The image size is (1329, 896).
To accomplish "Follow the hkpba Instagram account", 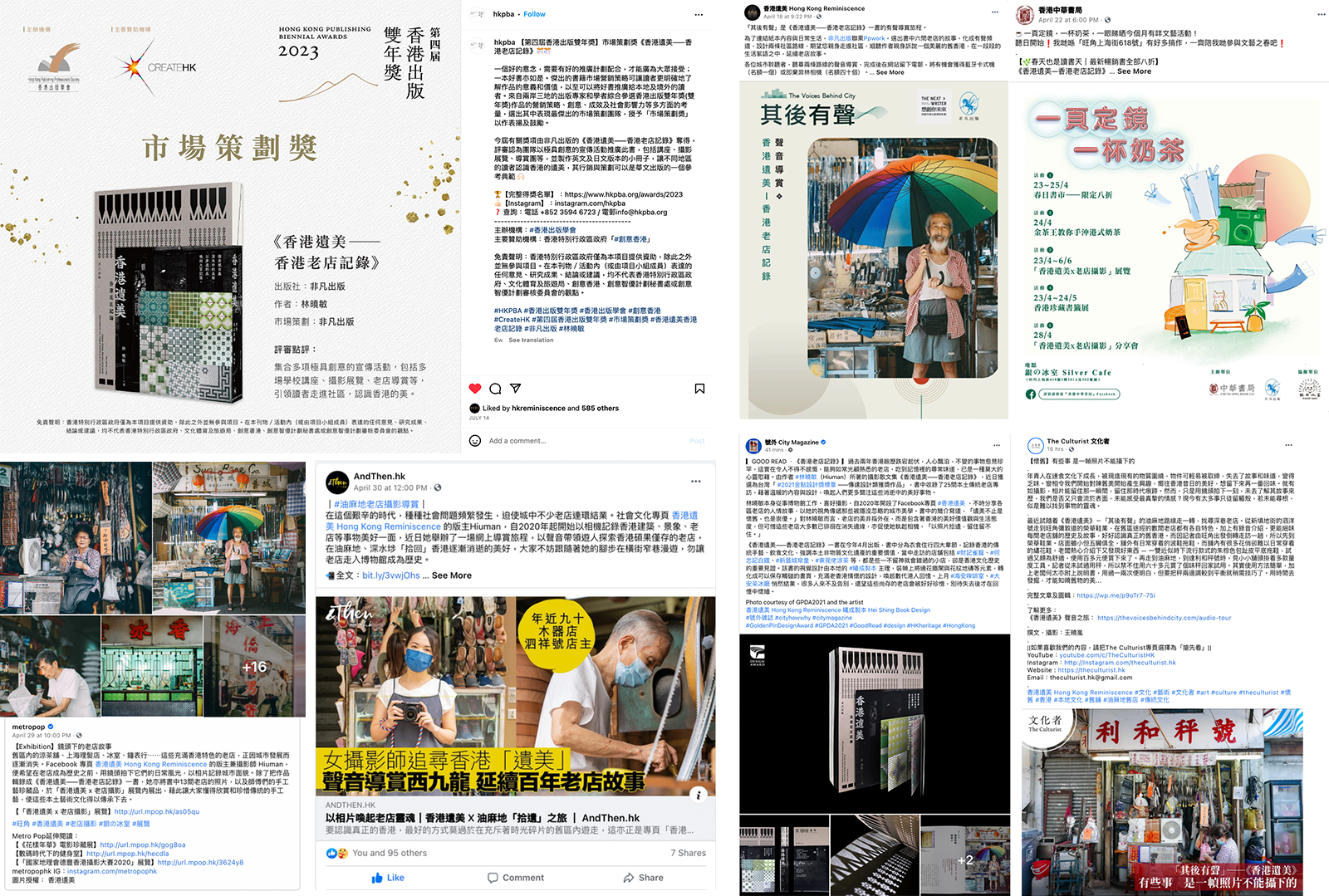I will [x=535, y=14].
